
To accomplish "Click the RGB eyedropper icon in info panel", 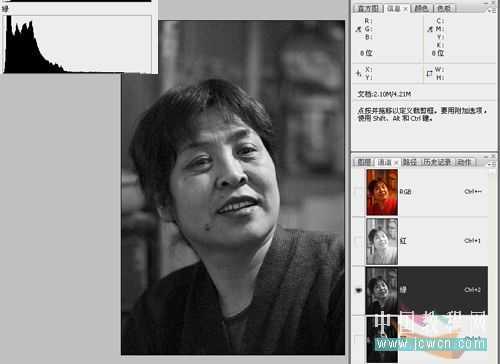I will click(x=358, y=29).
